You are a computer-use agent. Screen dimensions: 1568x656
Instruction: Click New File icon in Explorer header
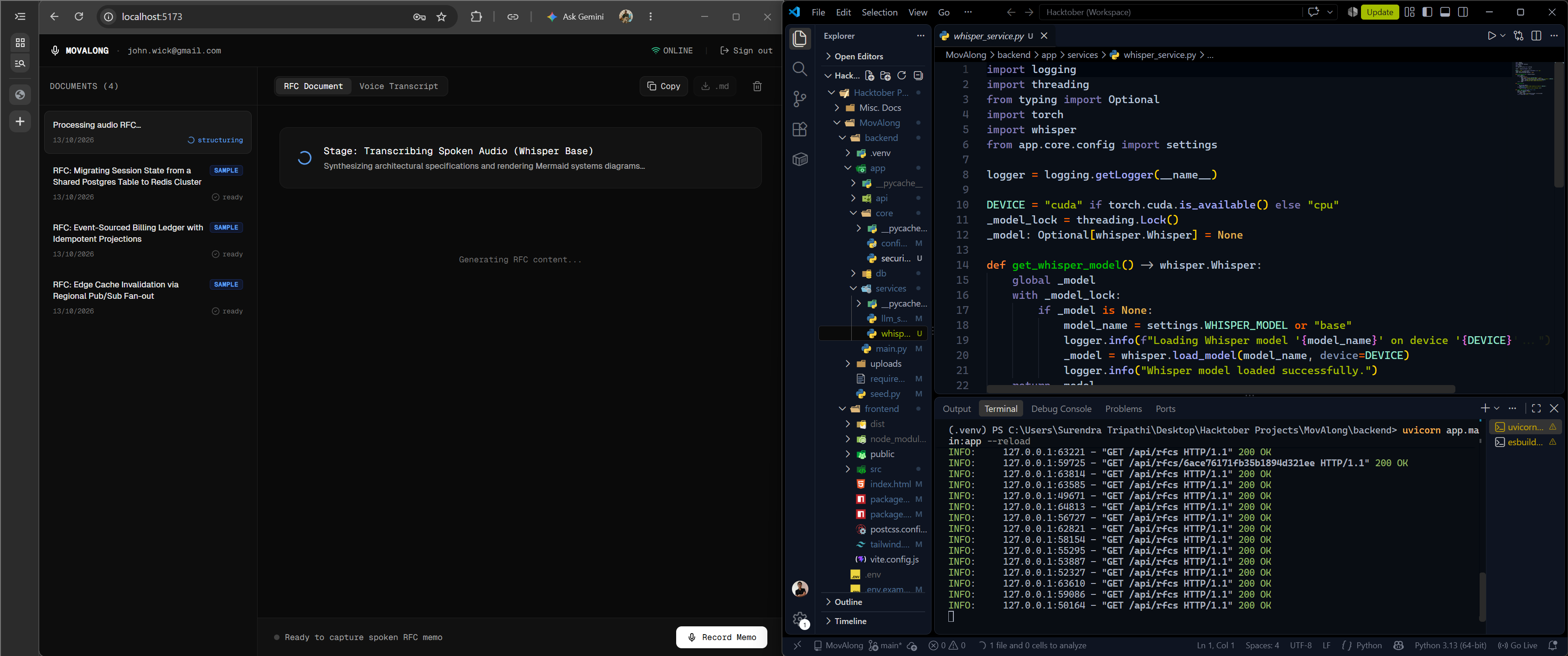click(869, 76)
